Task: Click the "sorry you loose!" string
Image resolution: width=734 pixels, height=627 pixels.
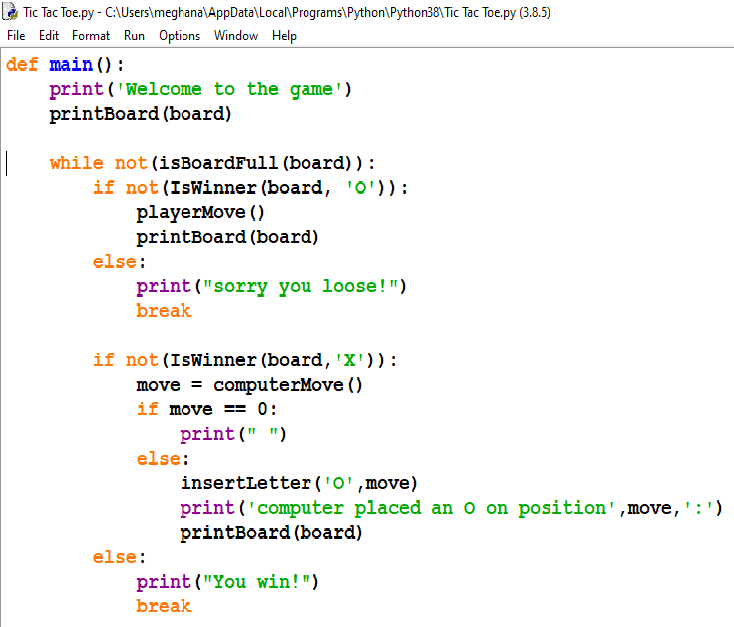Action: (x=300, y=286)
